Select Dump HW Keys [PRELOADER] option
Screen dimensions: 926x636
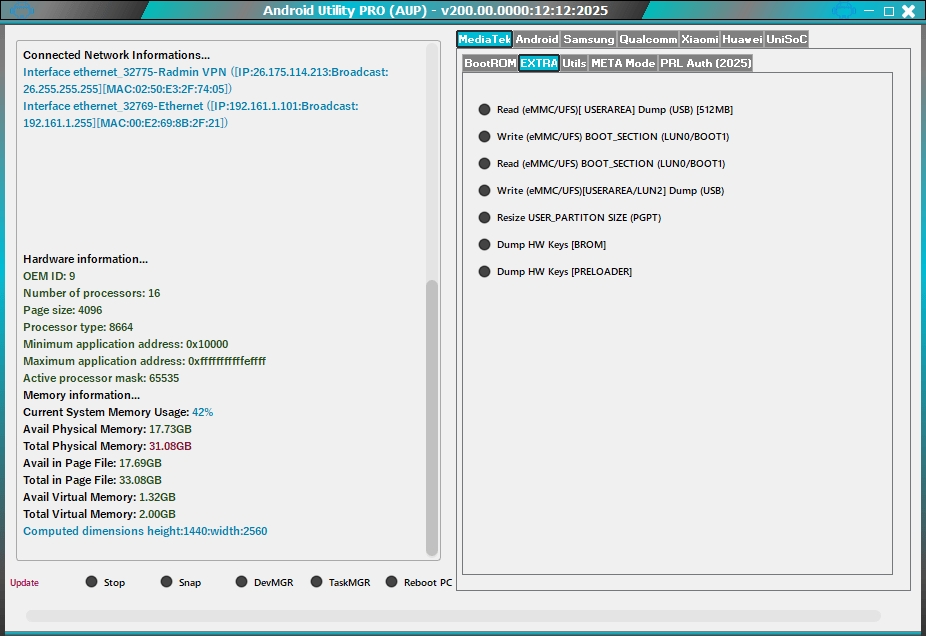pyautogui.click(x=485, y=271)
